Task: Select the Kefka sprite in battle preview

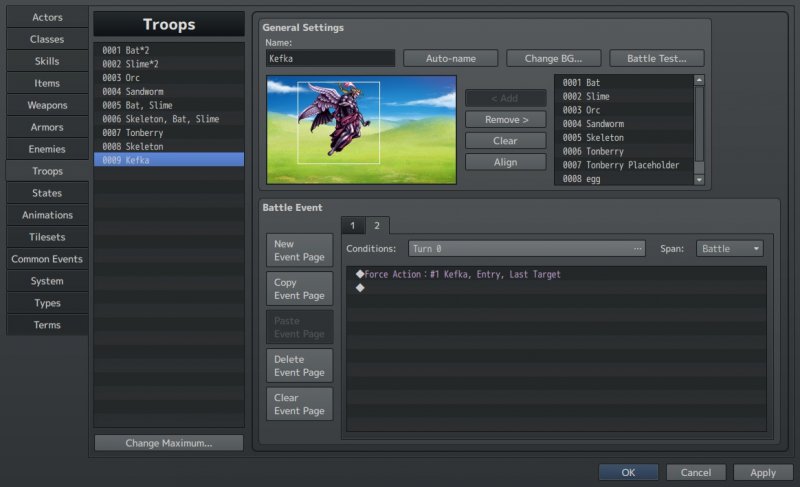Action: [x=339, y=122]
